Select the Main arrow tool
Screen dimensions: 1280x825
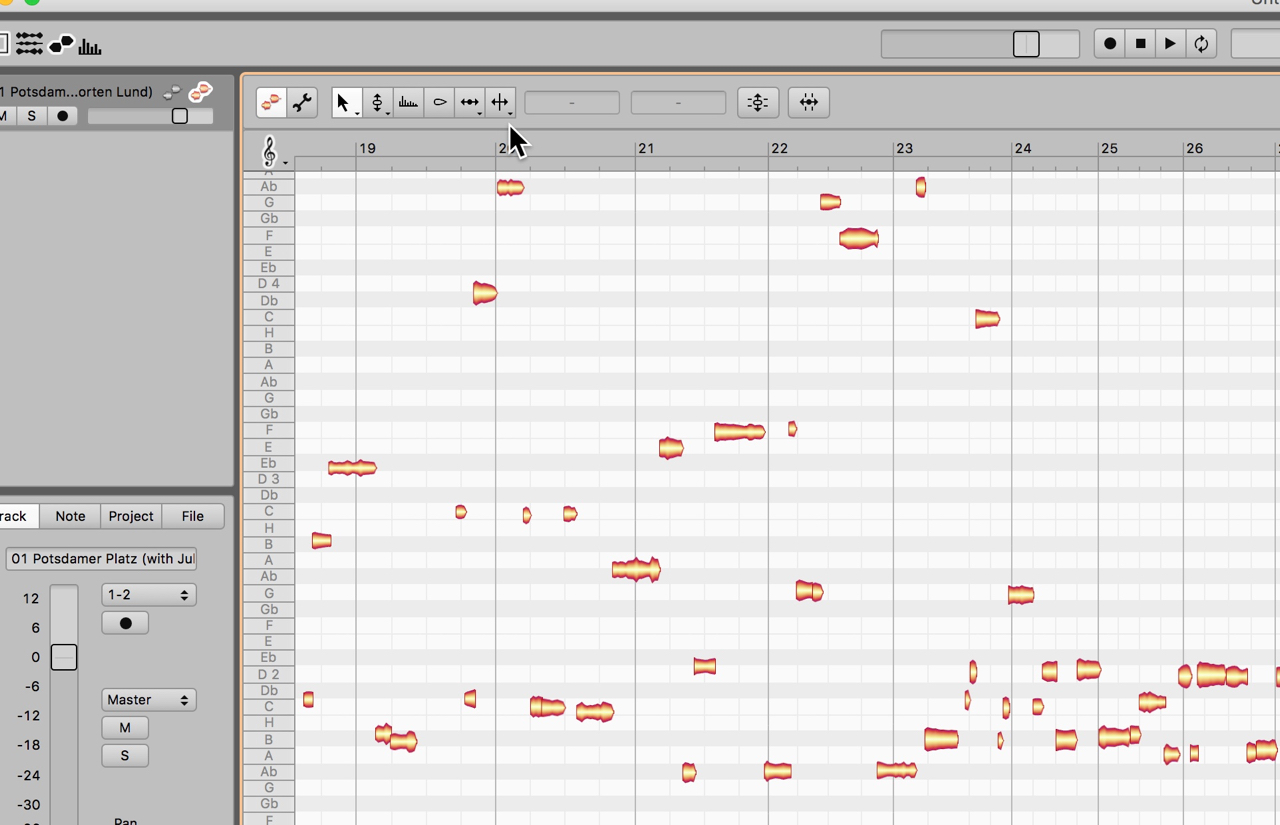[346, 102]
